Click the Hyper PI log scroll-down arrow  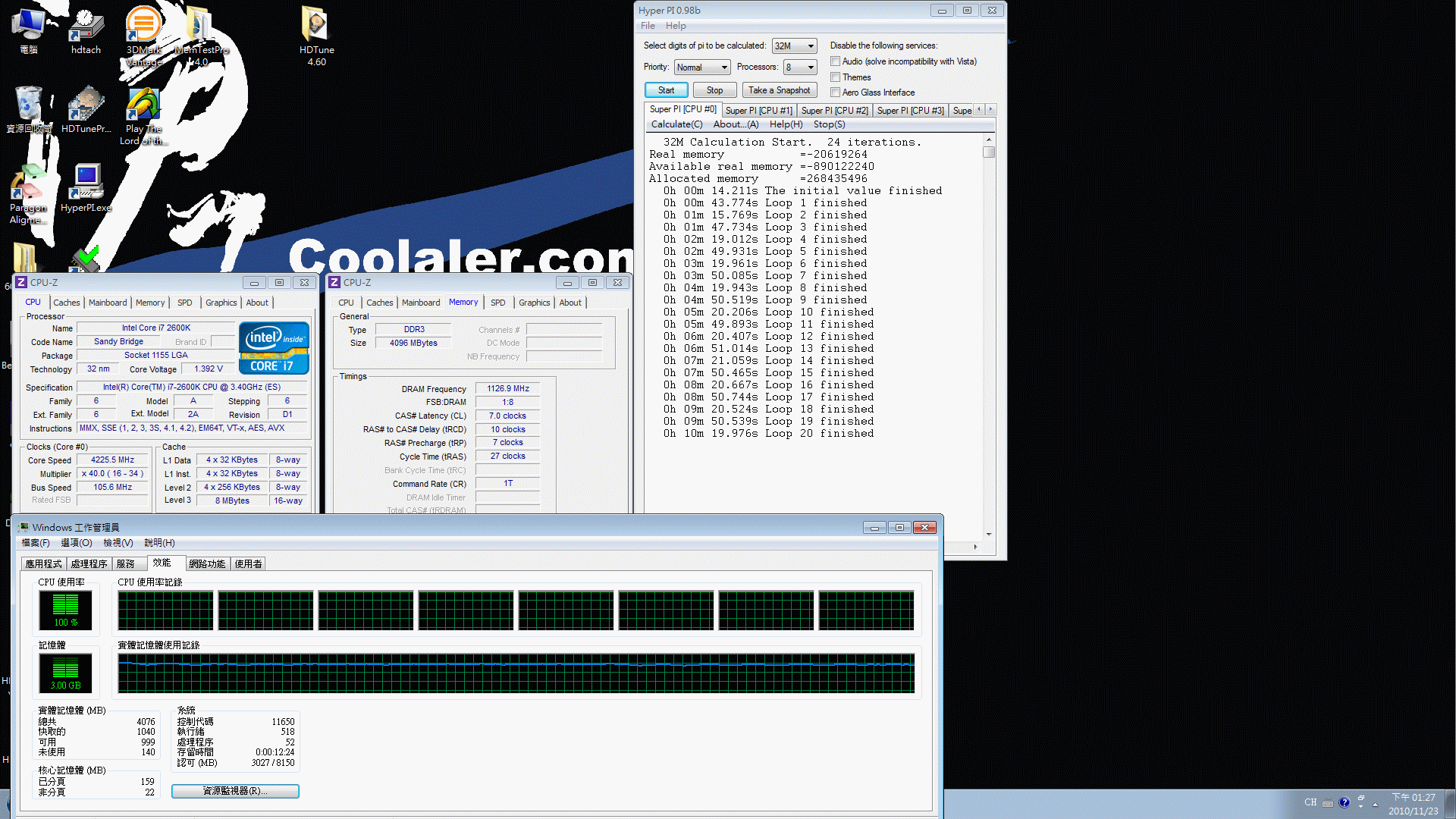[x=989, y=535]
